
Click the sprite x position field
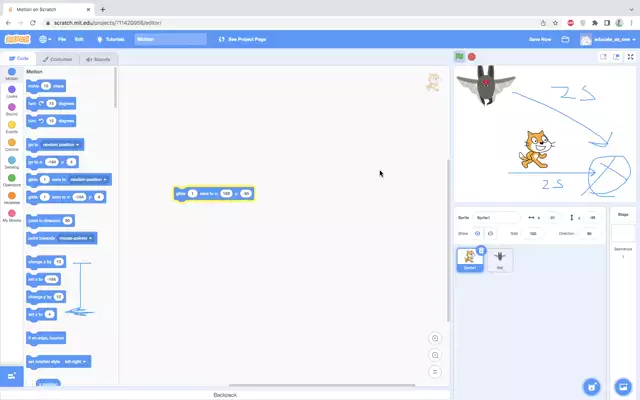point(552,218)
